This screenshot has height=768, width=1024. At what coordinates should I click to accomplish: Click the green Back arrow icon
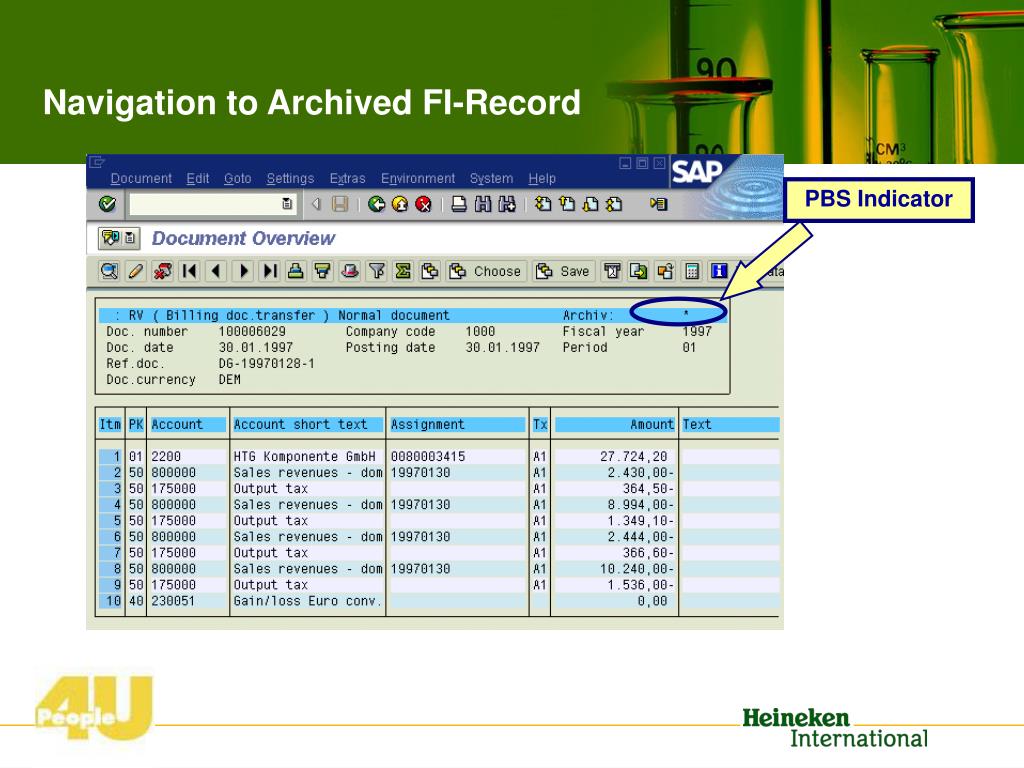(376, 204)
